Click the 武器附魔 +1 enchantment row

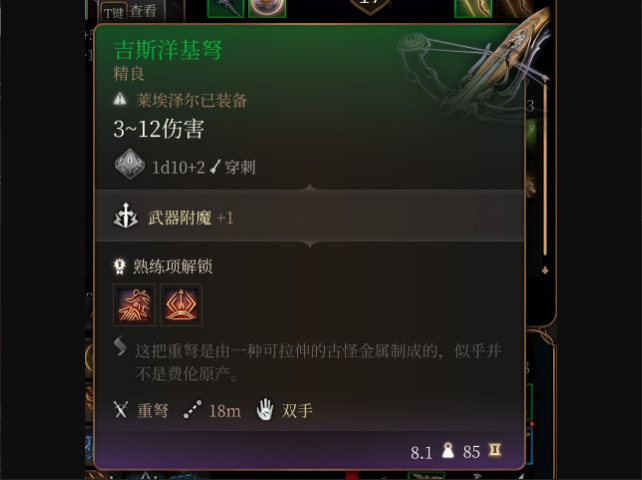(x=309, y=216)
